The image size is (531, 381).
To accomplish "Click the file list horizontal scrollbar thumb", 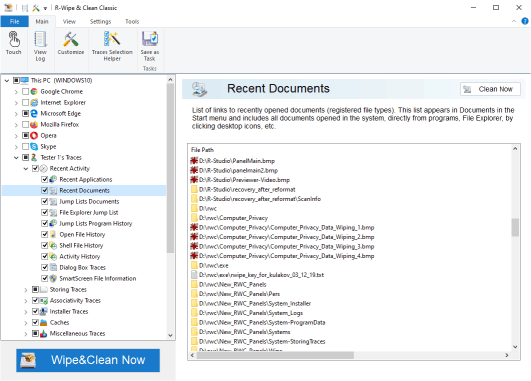I will point(275,355).
